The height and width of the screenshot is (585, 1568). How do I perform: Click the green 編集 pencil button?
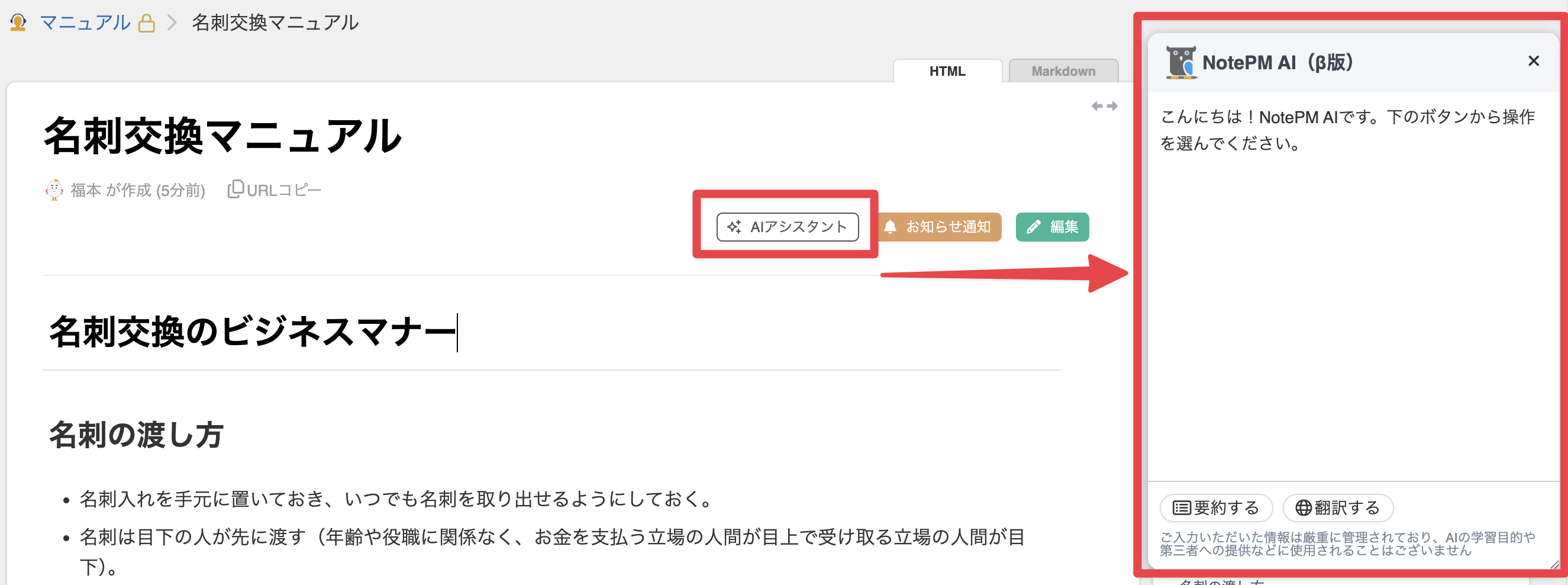click(x=1052, y=227)
